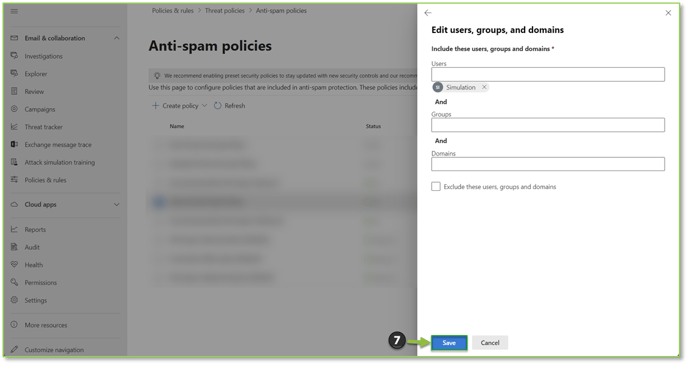Screen dimensions: 688x365
Task: Check Exclude these users, groups and domains
Action: (x=436, y=186)
